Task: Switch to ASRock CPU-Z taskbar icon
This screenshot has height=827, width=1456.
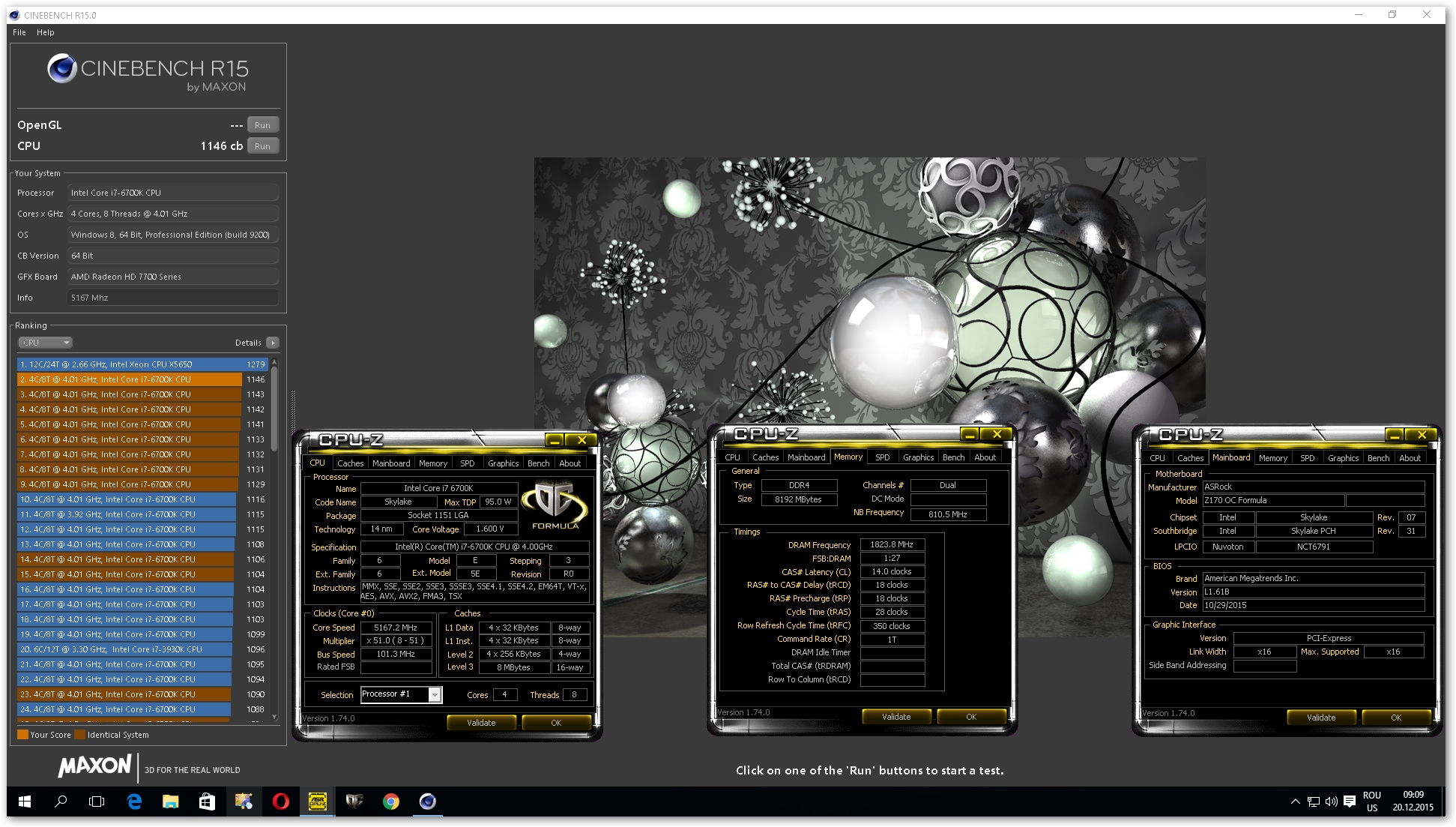Action: (318, 802)
